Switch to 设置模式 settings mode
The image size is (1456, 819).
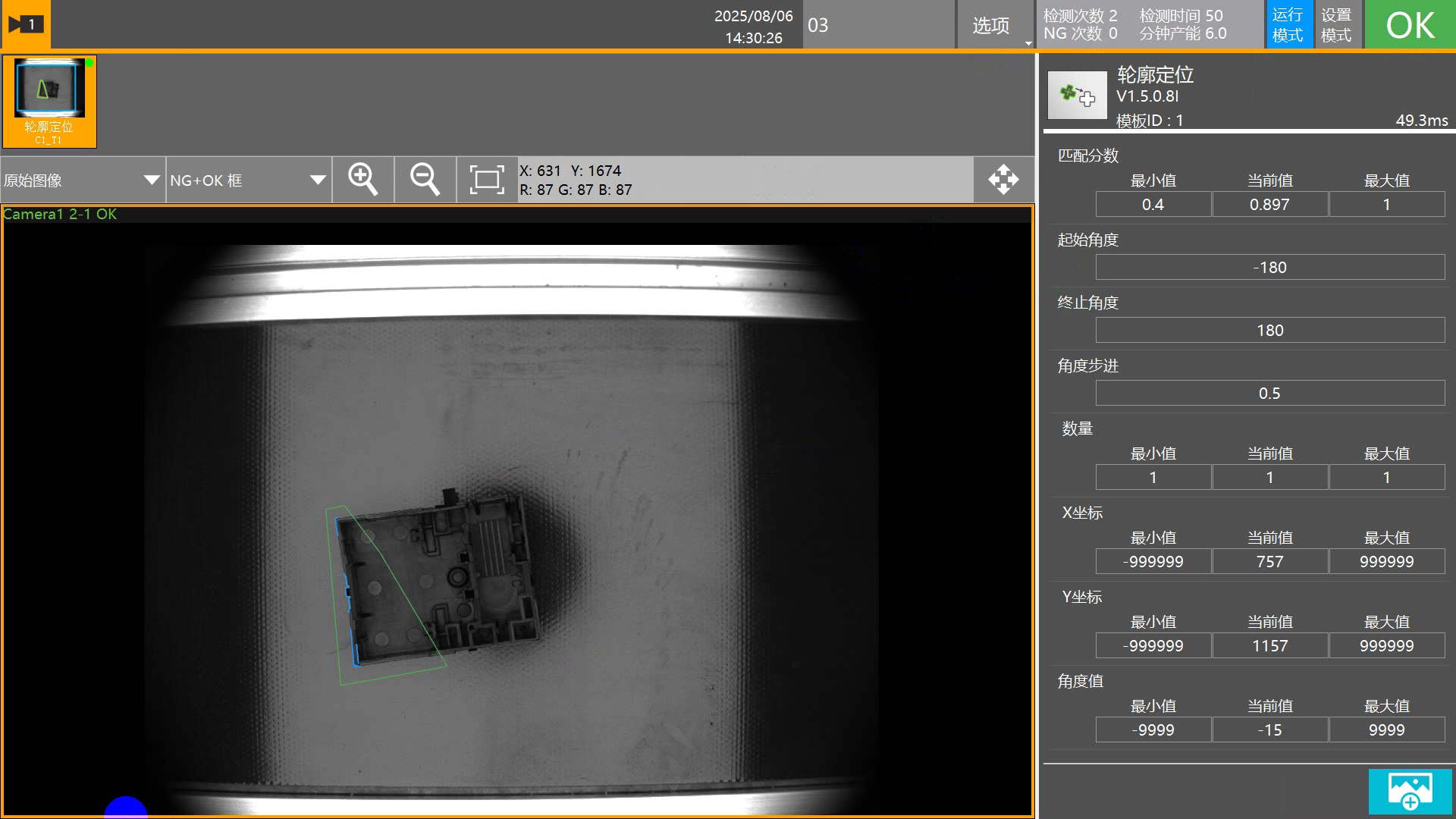click(1335, 25)
